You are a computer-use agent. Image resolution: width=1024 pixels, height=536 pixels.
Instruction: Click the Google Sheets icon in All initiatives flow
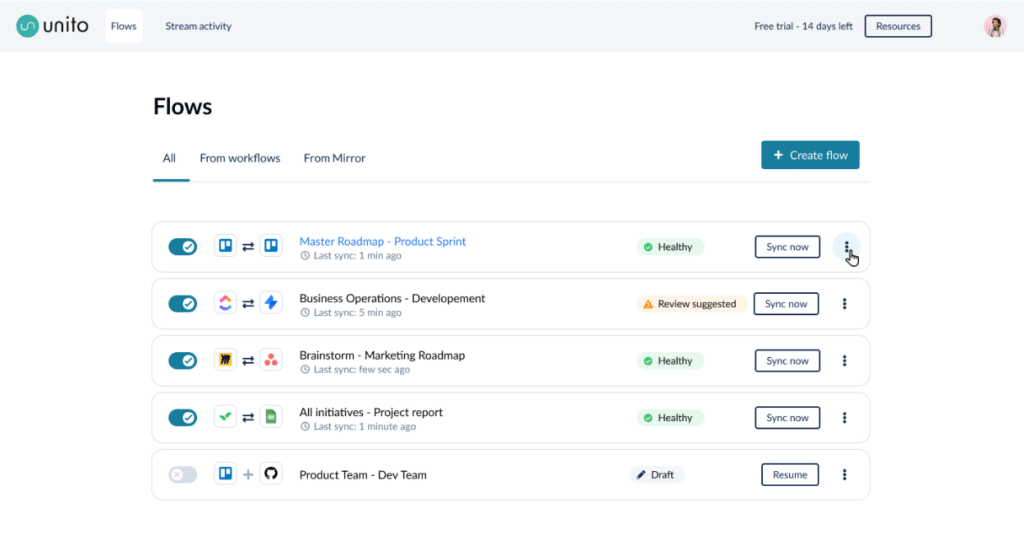(x=271, y=417)
